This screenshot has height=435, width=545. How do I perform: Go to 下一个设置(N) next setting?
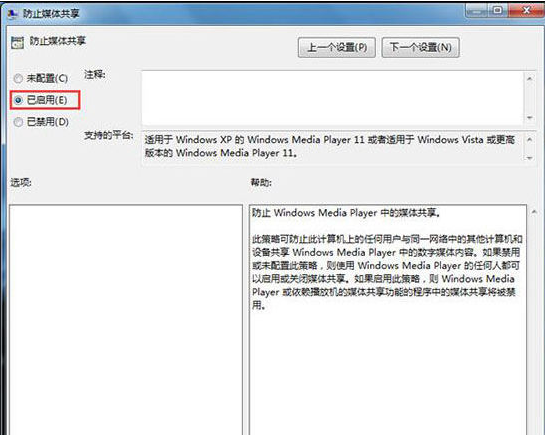coord(420,47)
